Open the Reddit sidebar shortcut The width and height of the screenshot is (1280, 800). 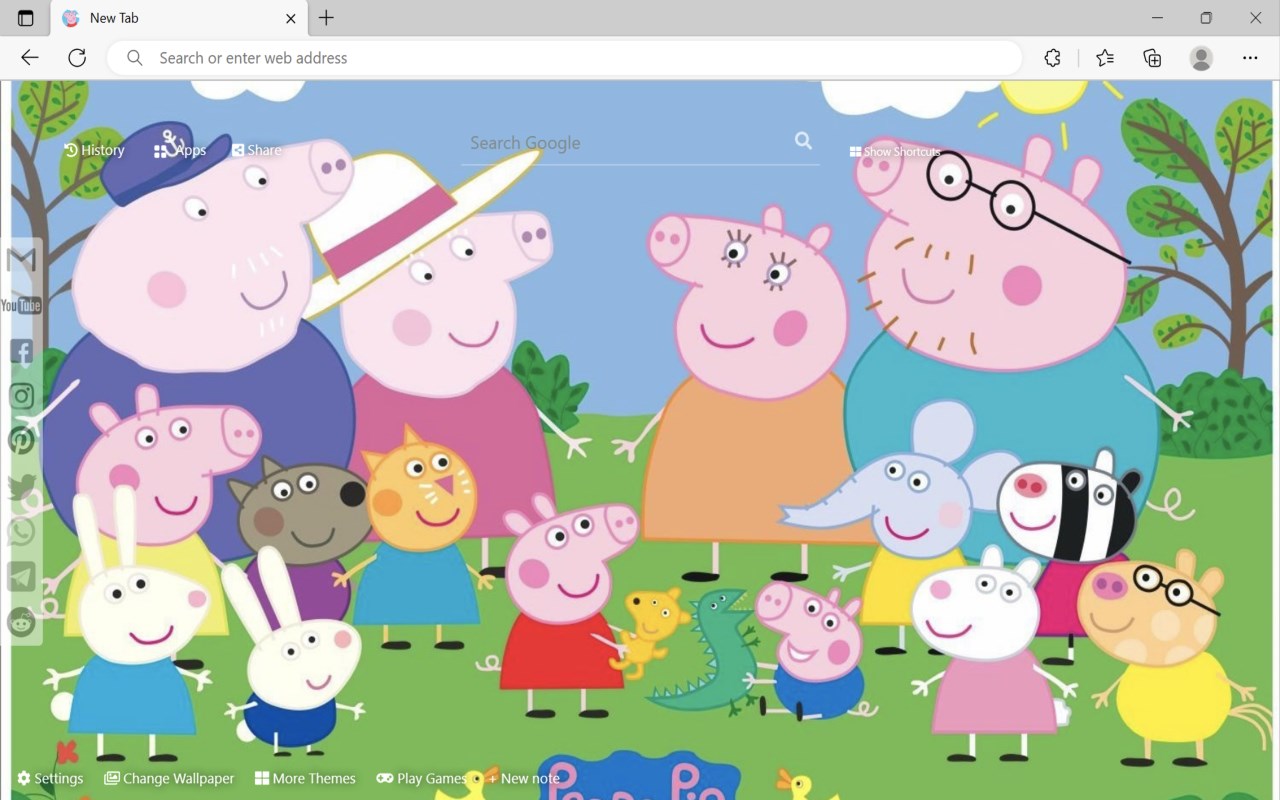point(21,622)
